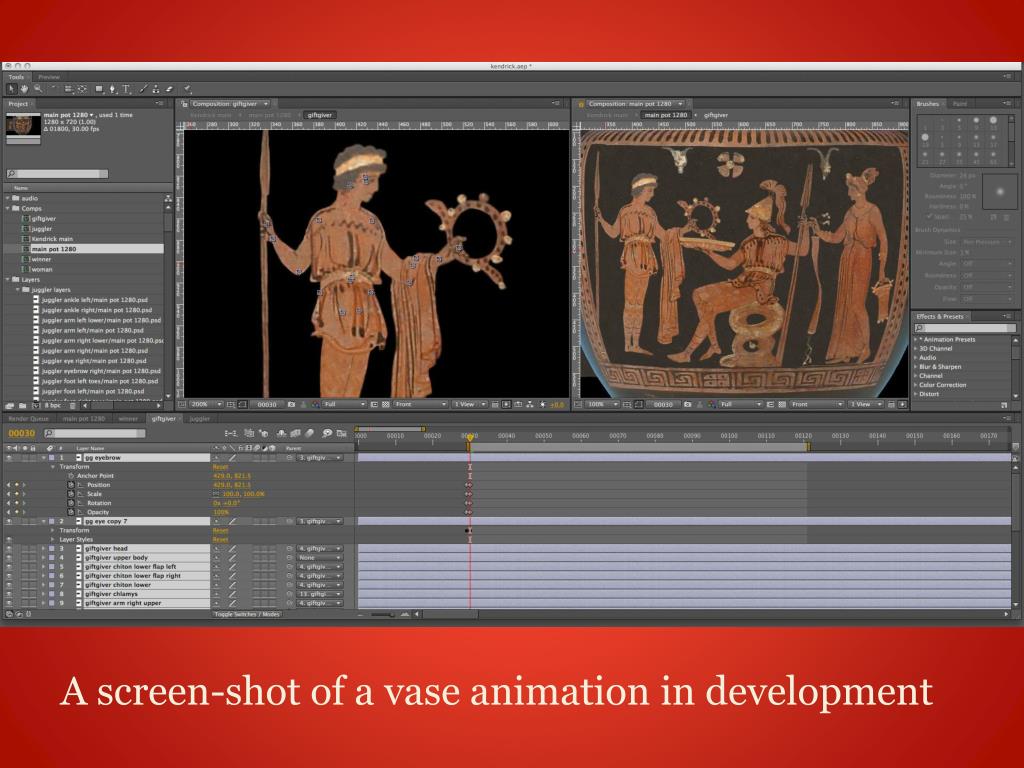Click current time indicator on timeline ruler

[x=470, y=437]
